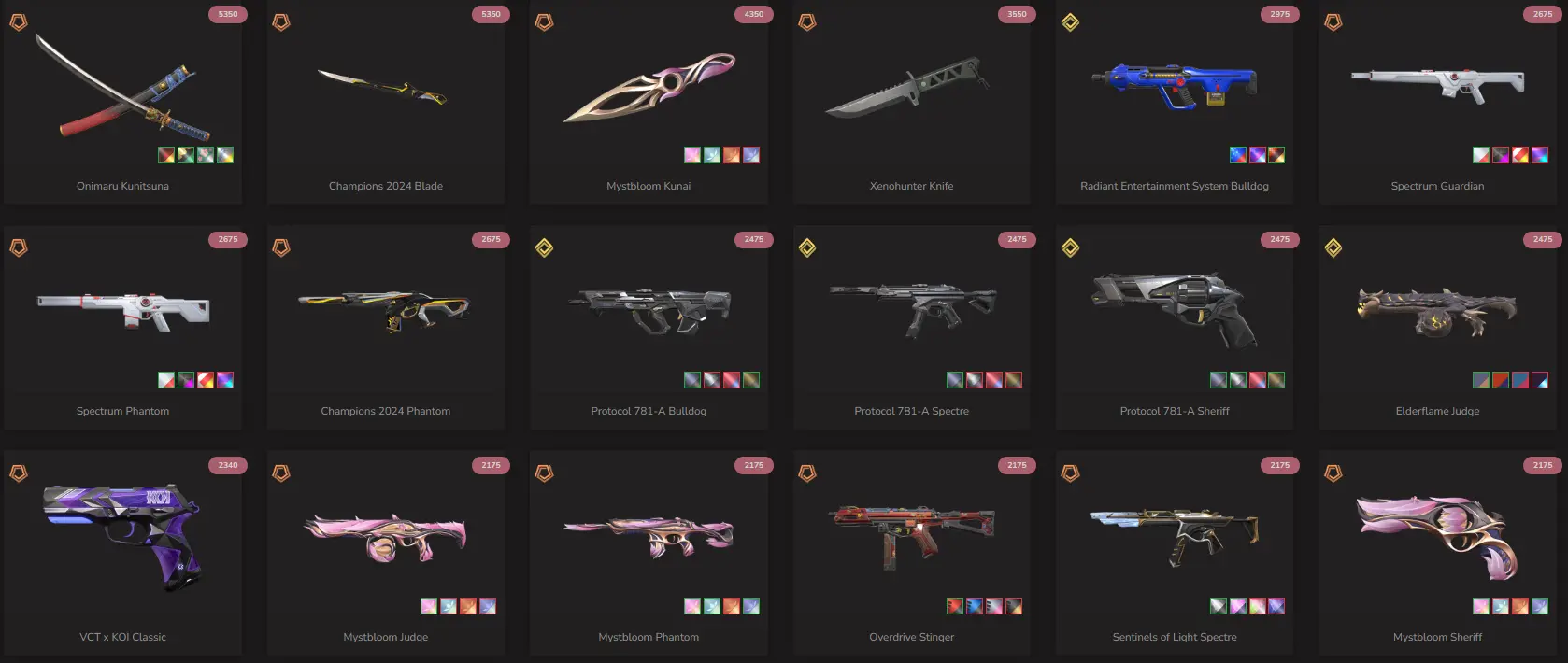The image size is (1568, 663).
Task: Click the tier icon on Xenohunter Knife card
Action: coord(807,21)
